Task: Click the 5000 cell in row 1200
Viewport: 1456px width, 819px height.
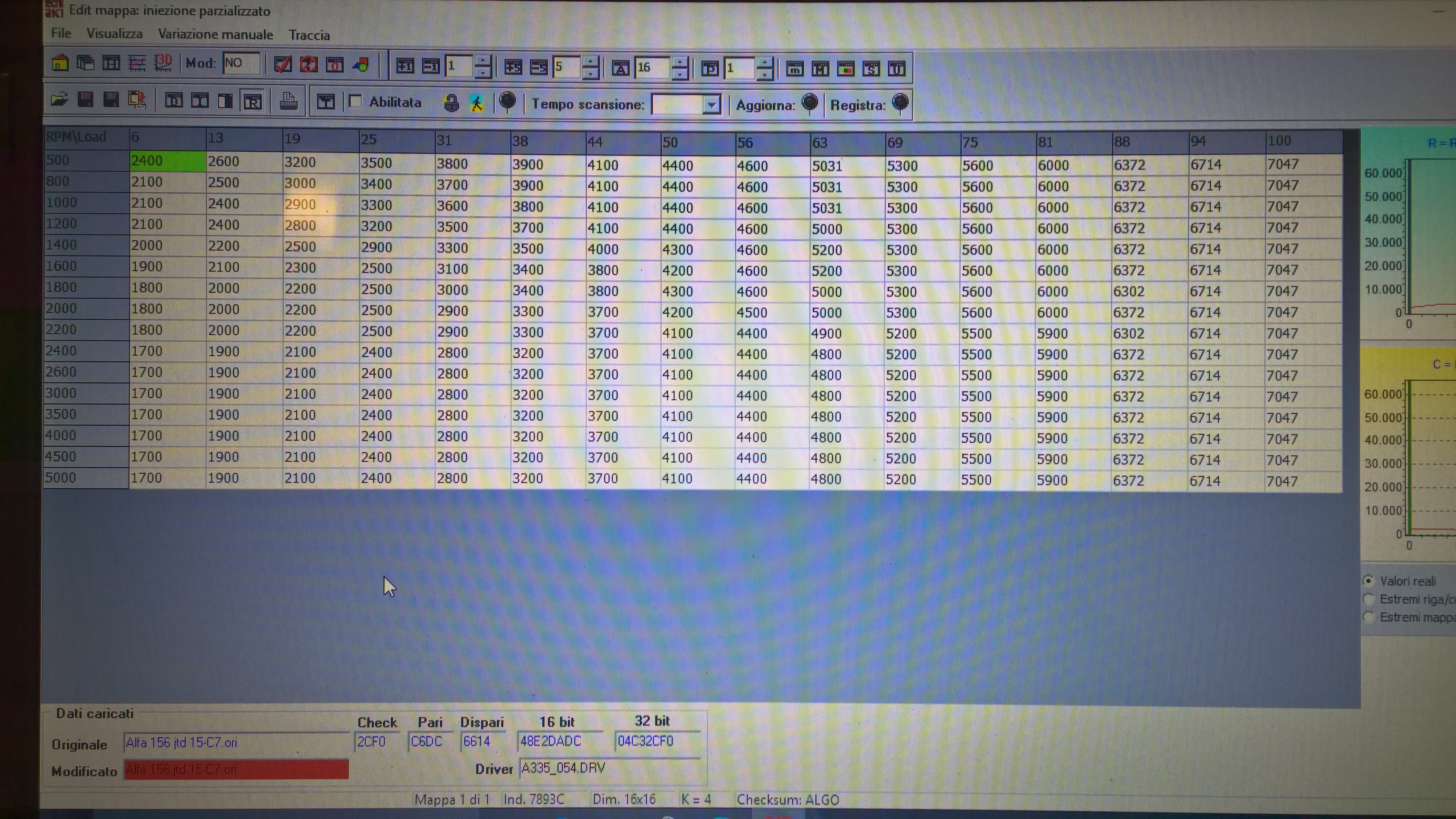Action: click(x=847, y=229)
